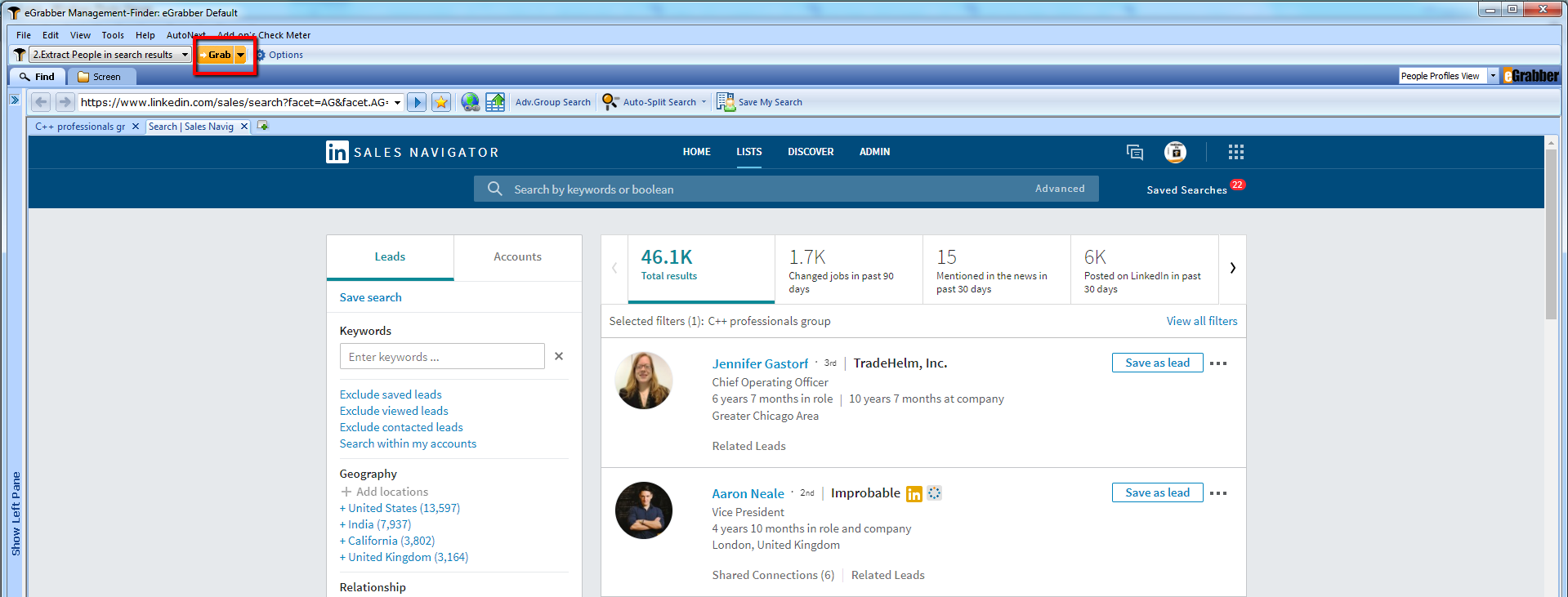Click the globe link icon in toolbar

(x=471, y=102)
